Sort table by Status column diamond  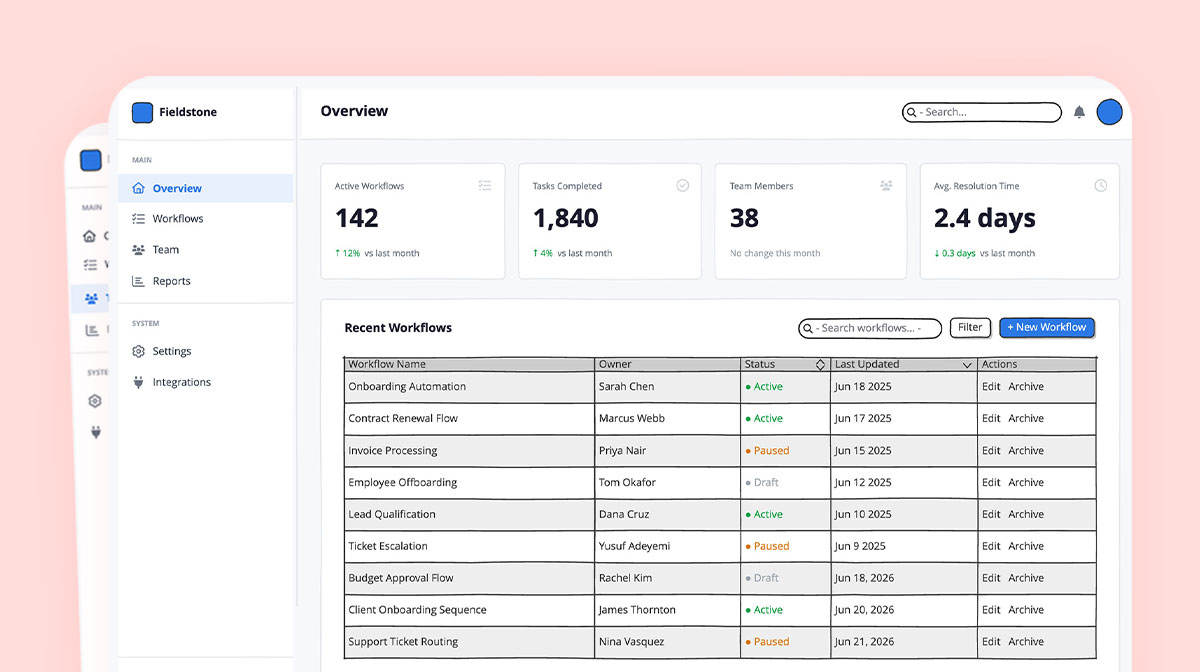[820, 365]
